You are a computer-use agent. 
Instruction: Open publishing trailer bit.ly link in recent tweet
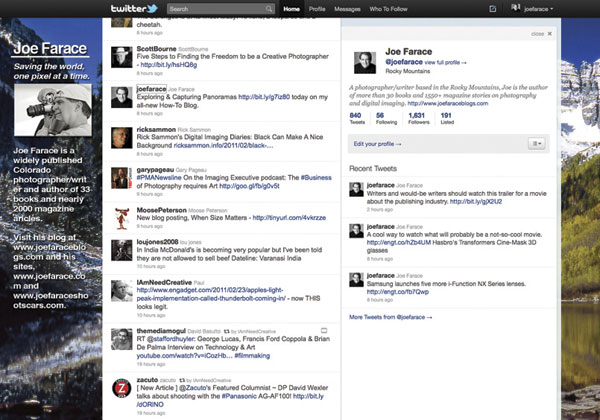pos(476,202)
